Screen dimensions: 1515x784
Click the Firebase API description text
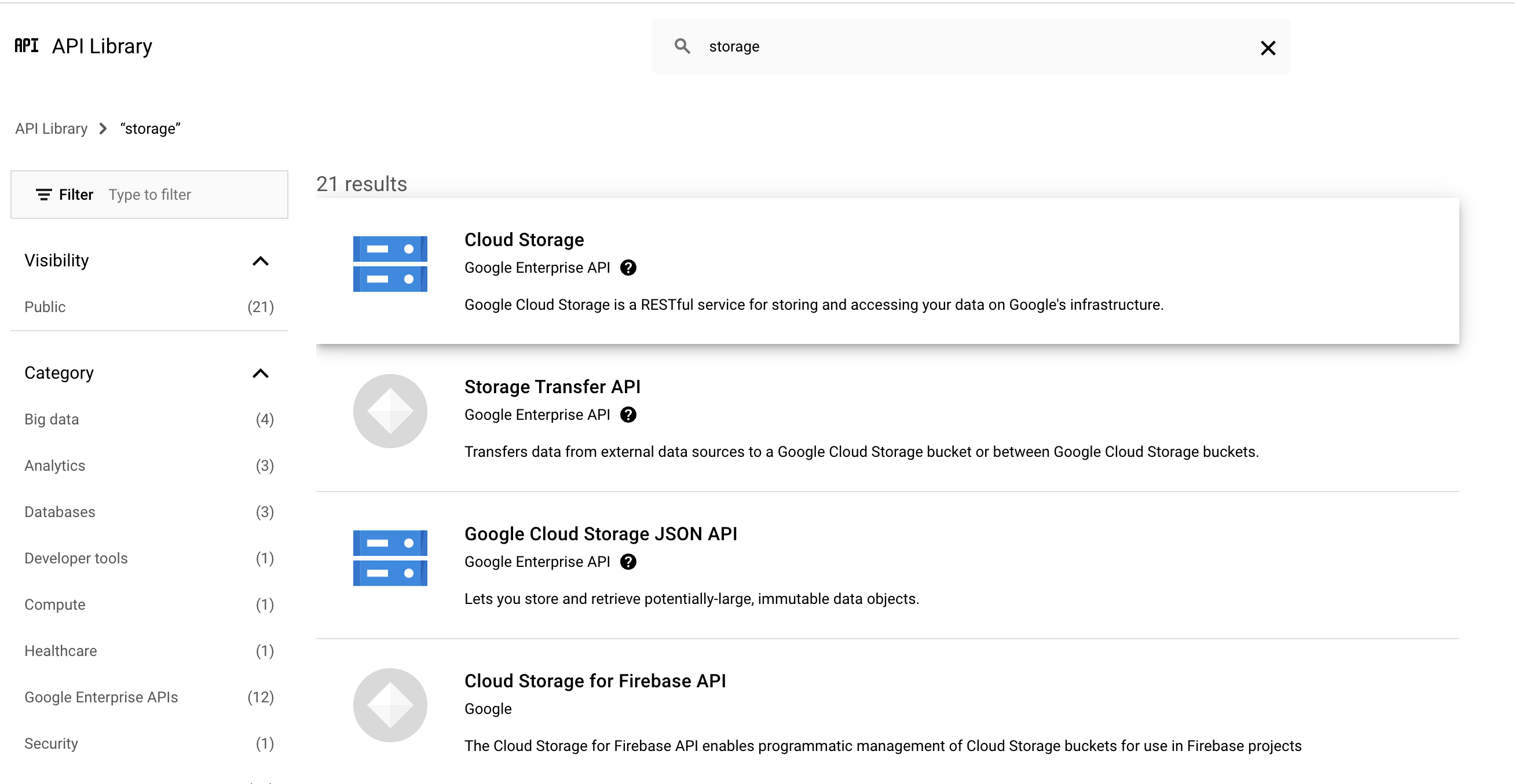pyautogui.click(x=883, y=746)
